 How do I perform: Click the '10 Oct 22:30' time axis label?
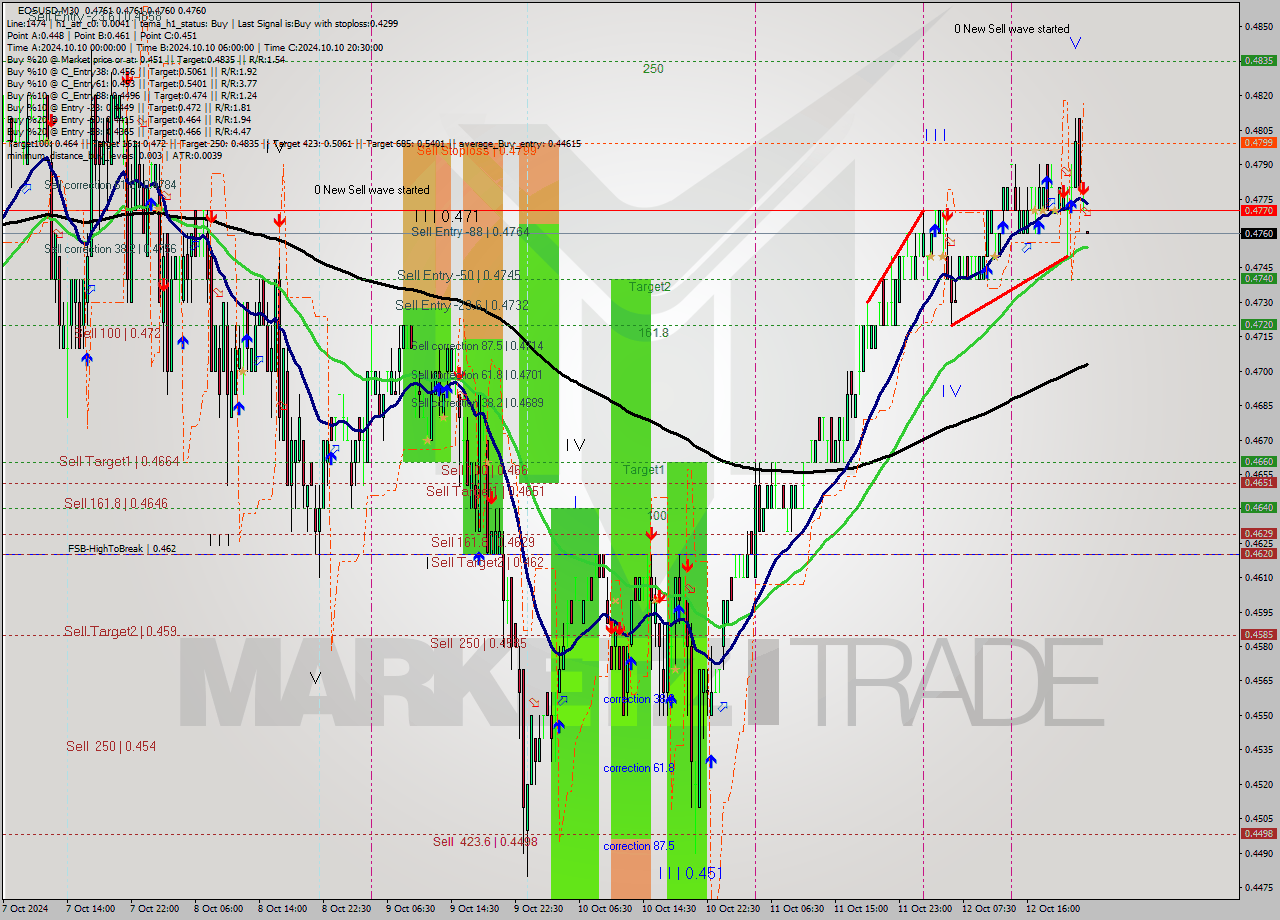tap(732, 909)
